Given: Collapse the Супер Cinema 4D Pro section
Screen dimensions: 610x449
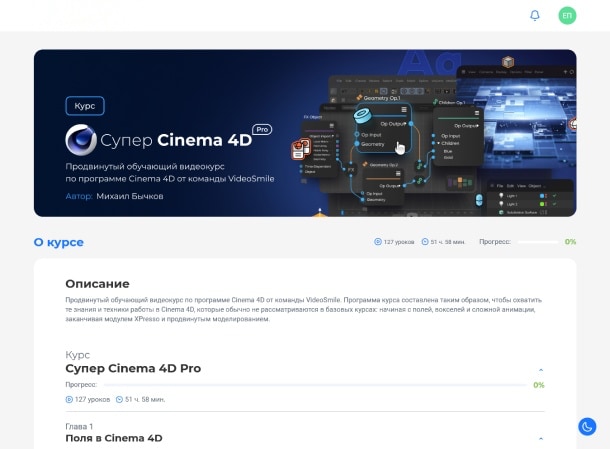Looking at the screenshot, I should click(541, 369).
